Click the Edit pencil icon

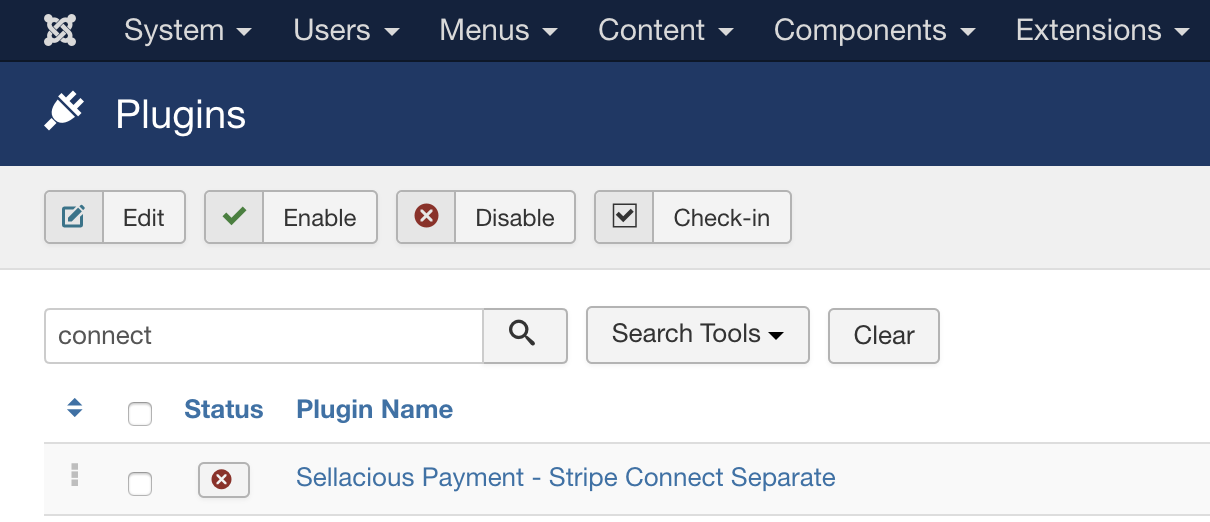[74, 217]
